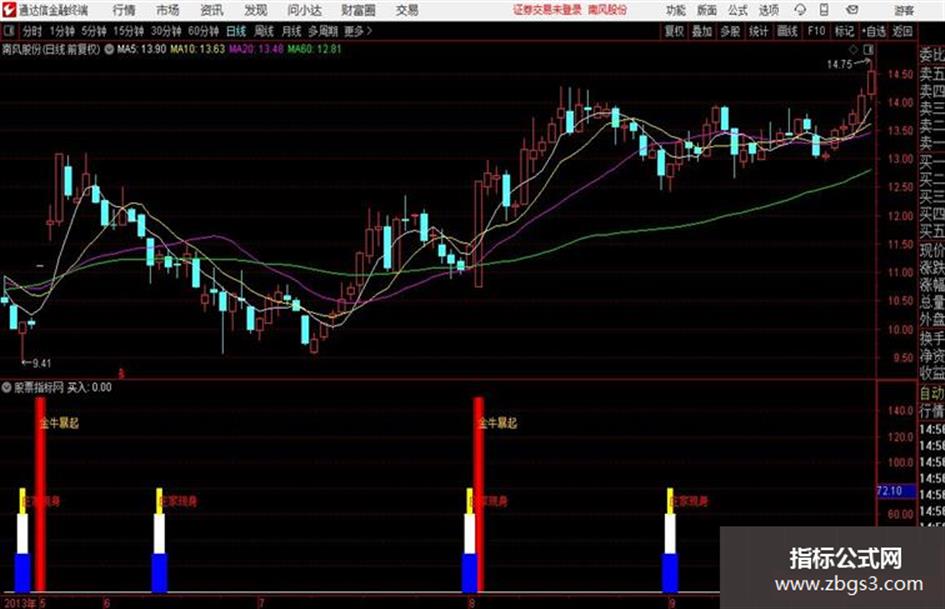
Task: Click the 南风股份 stock name in header
Action: click(x=607, y=10)
